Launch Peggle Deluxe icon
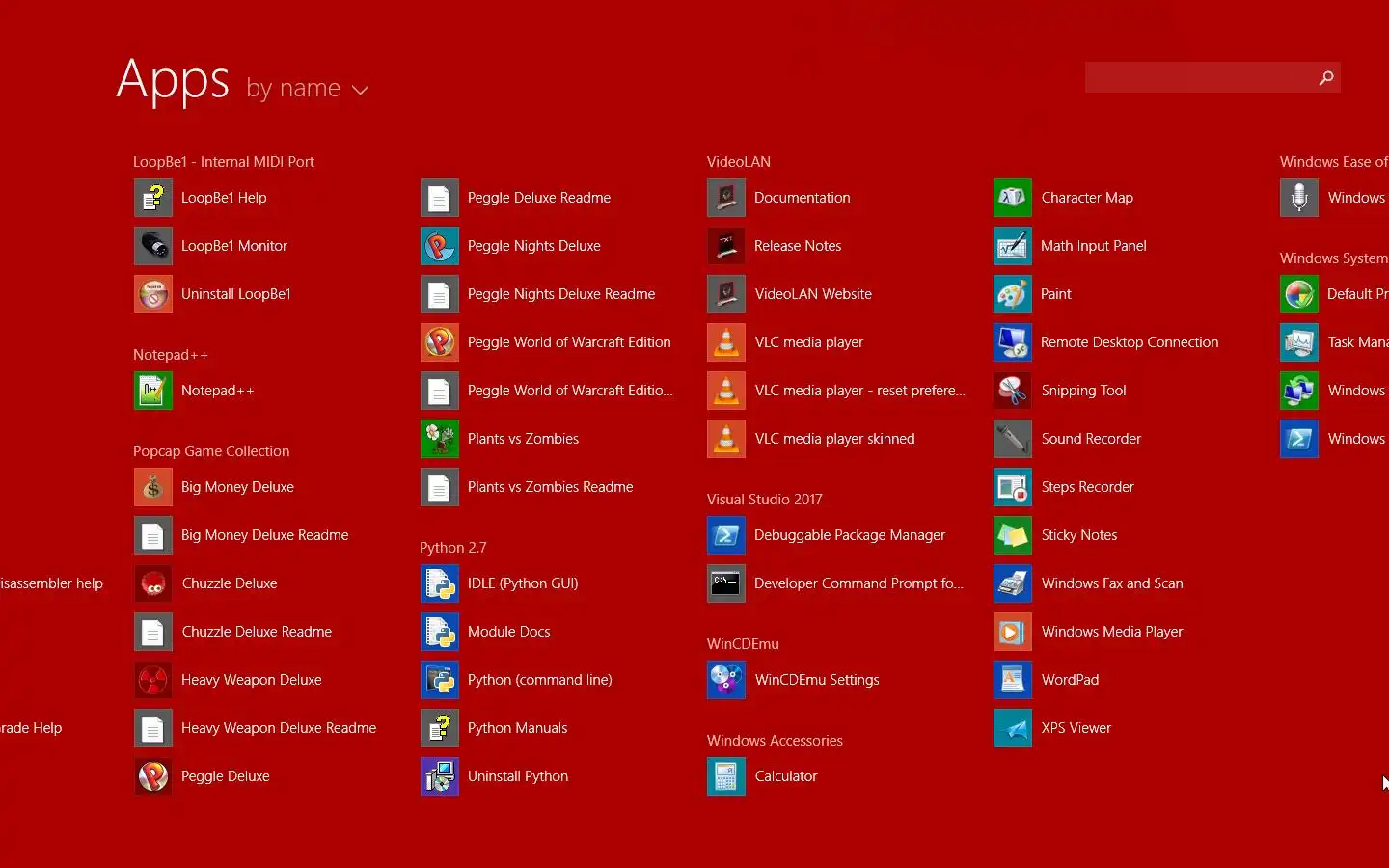1389x868 pixels. tap(152, 776)
